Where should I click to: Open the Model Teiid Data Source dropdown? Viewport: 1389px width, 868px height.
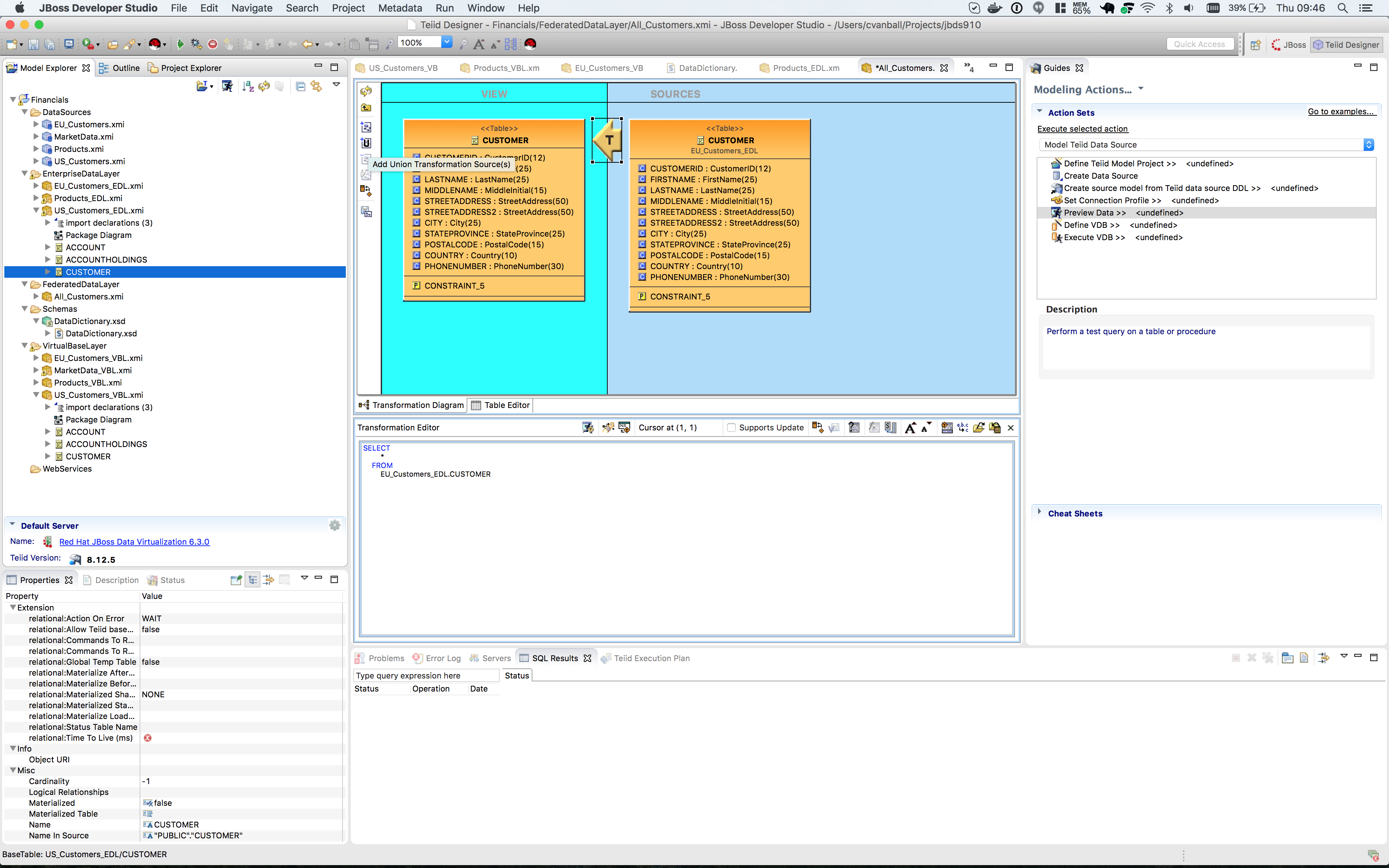[1369, 145]
